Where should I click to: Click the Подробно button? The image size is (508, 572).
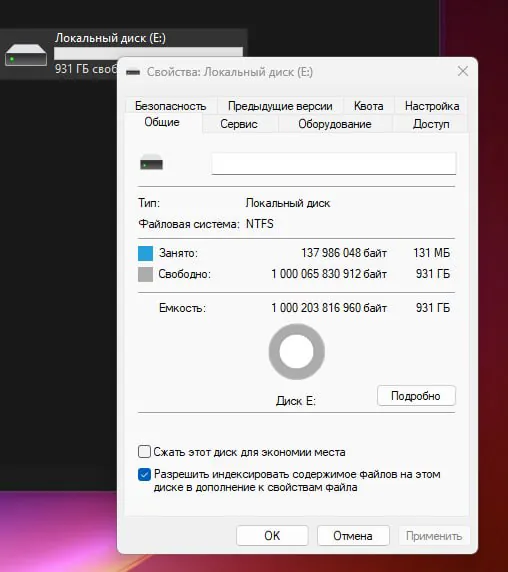416,396
